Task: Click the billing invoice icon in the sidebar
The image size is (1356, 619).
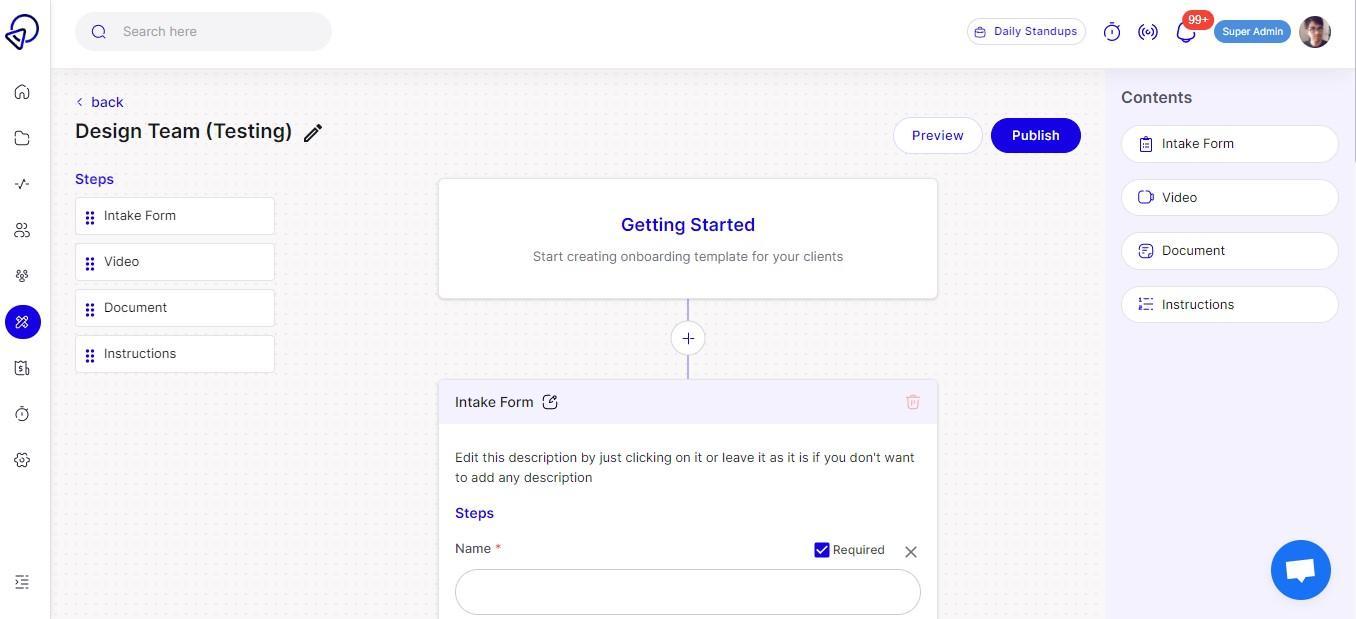Action: (x=22, y=367)
